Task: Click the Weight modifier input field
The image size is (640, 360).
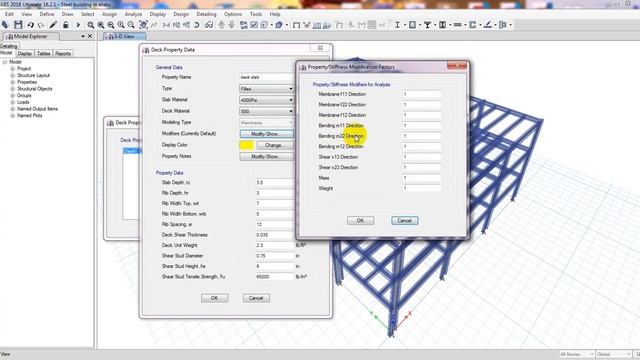Action: tap(422, 188)
